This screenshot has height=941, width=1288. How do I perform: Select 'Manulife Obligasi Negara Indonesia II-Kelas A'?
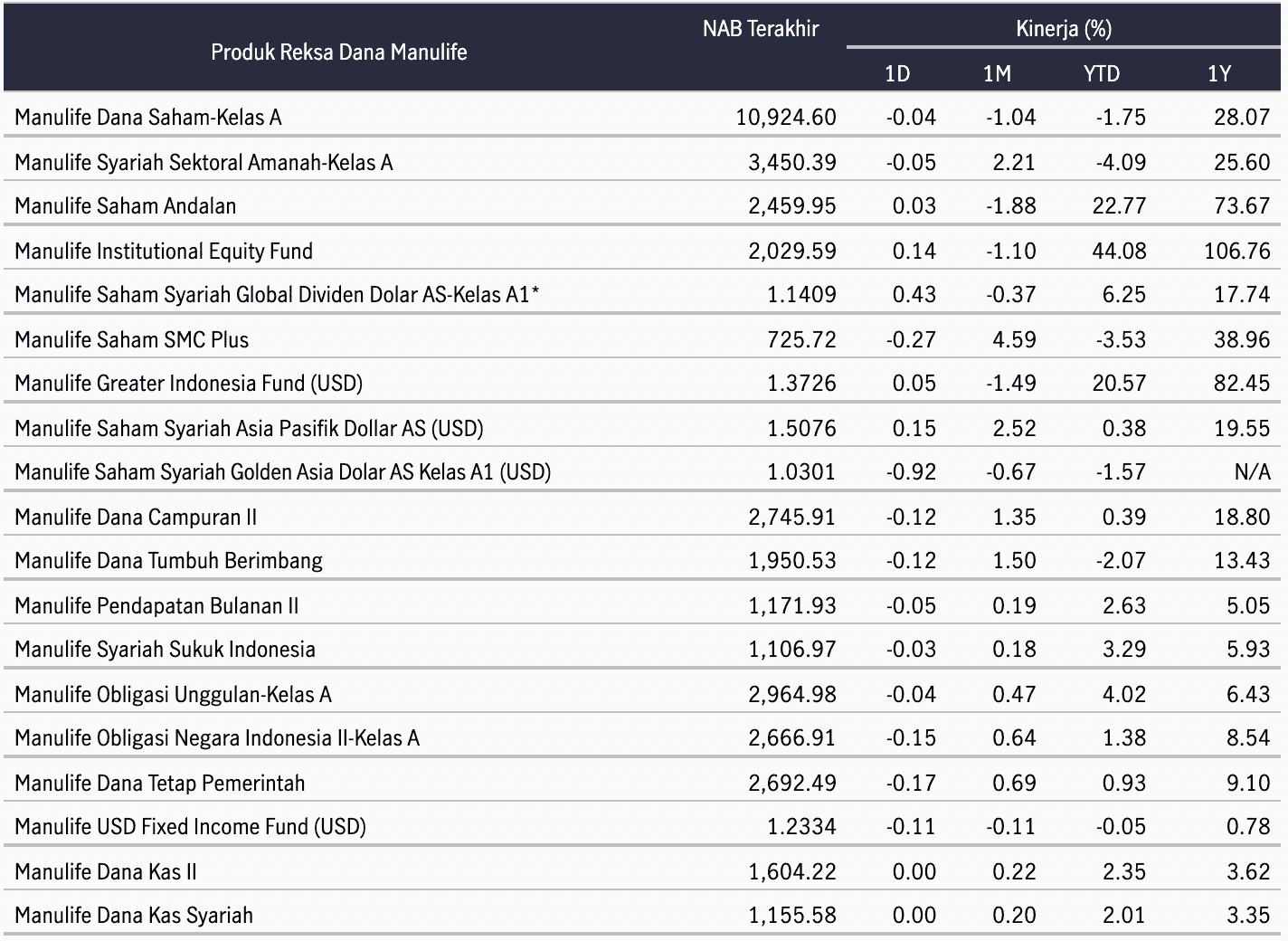tap(217, 737)
